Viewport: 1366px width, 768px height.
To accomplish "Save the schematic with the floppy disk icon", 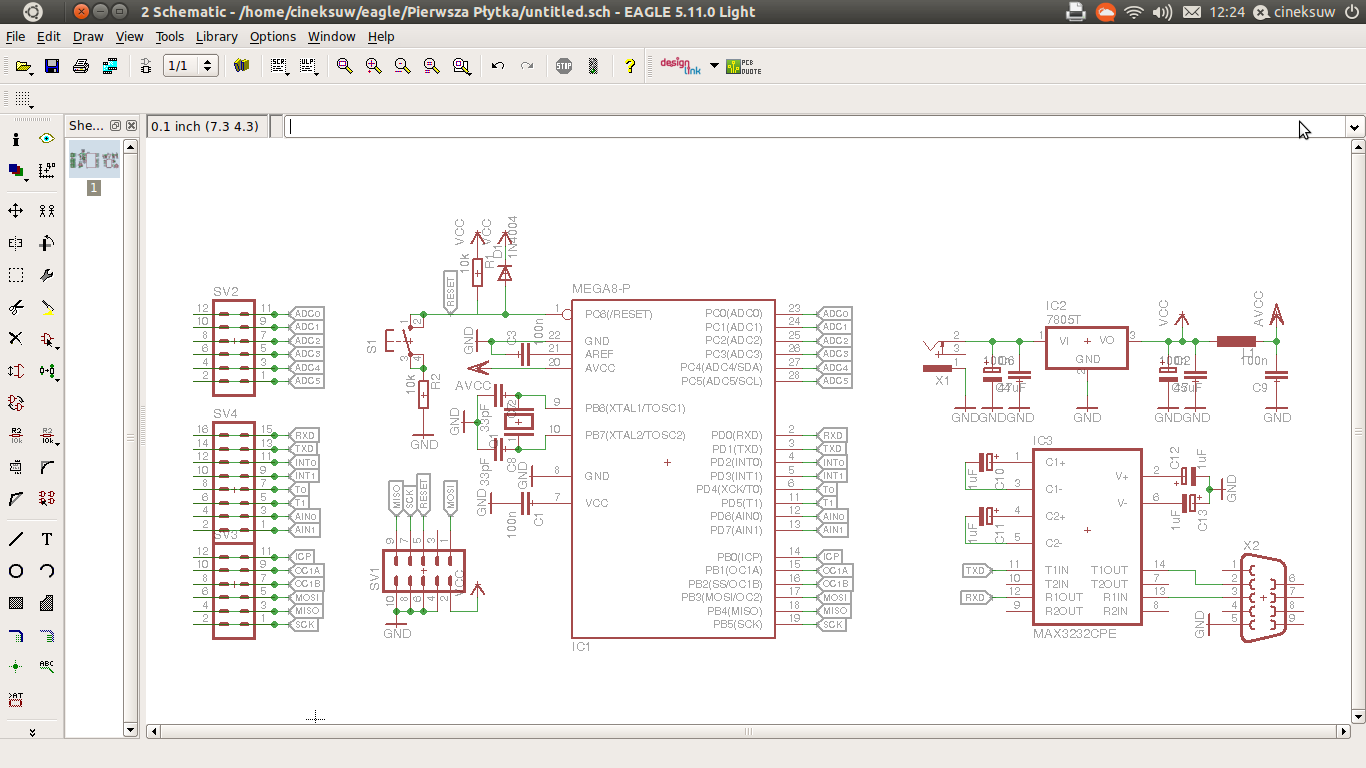I will [x=52, y=66].
